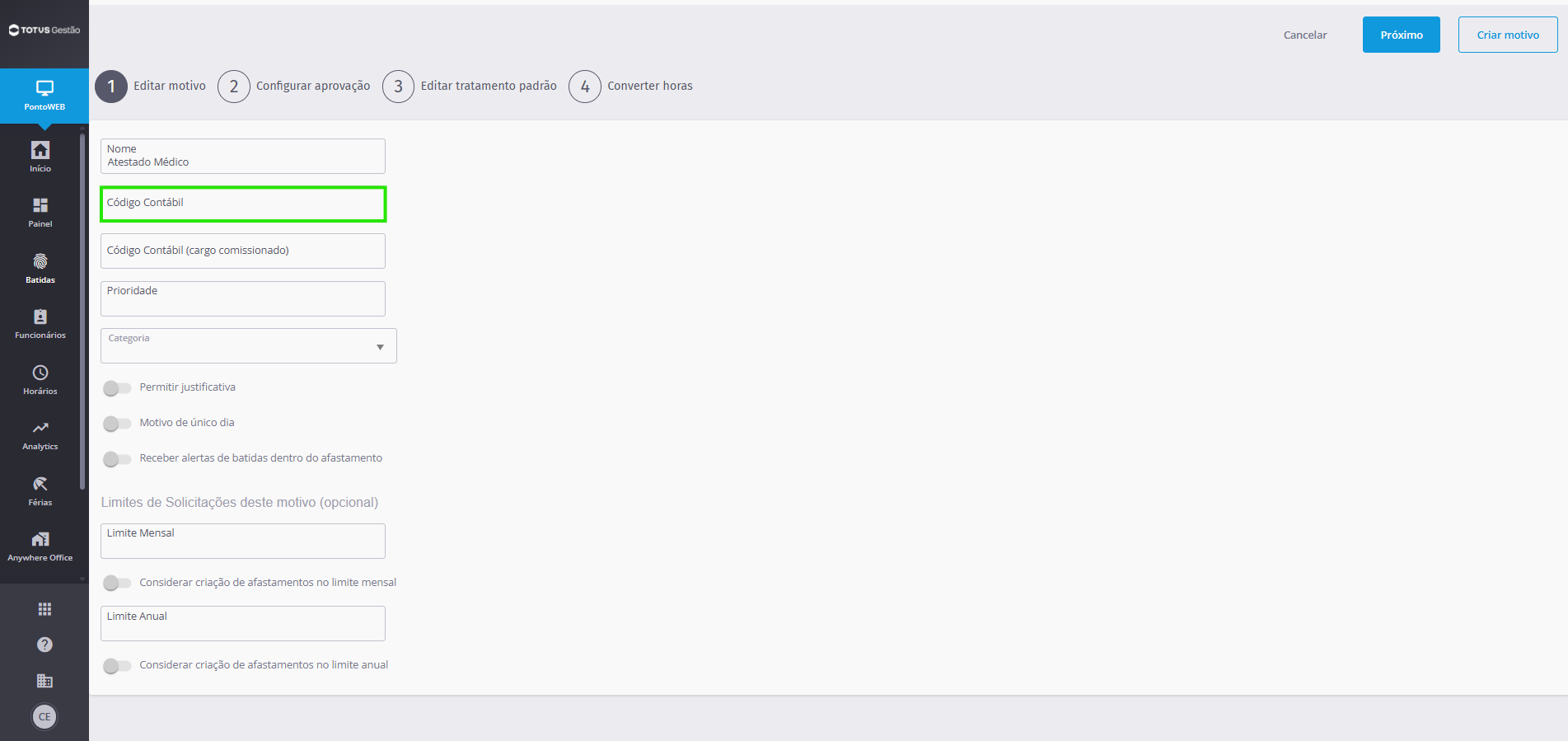Focus the Limite Mensal field
This screenshot has width=1568, height=741.
pos(243,541)
